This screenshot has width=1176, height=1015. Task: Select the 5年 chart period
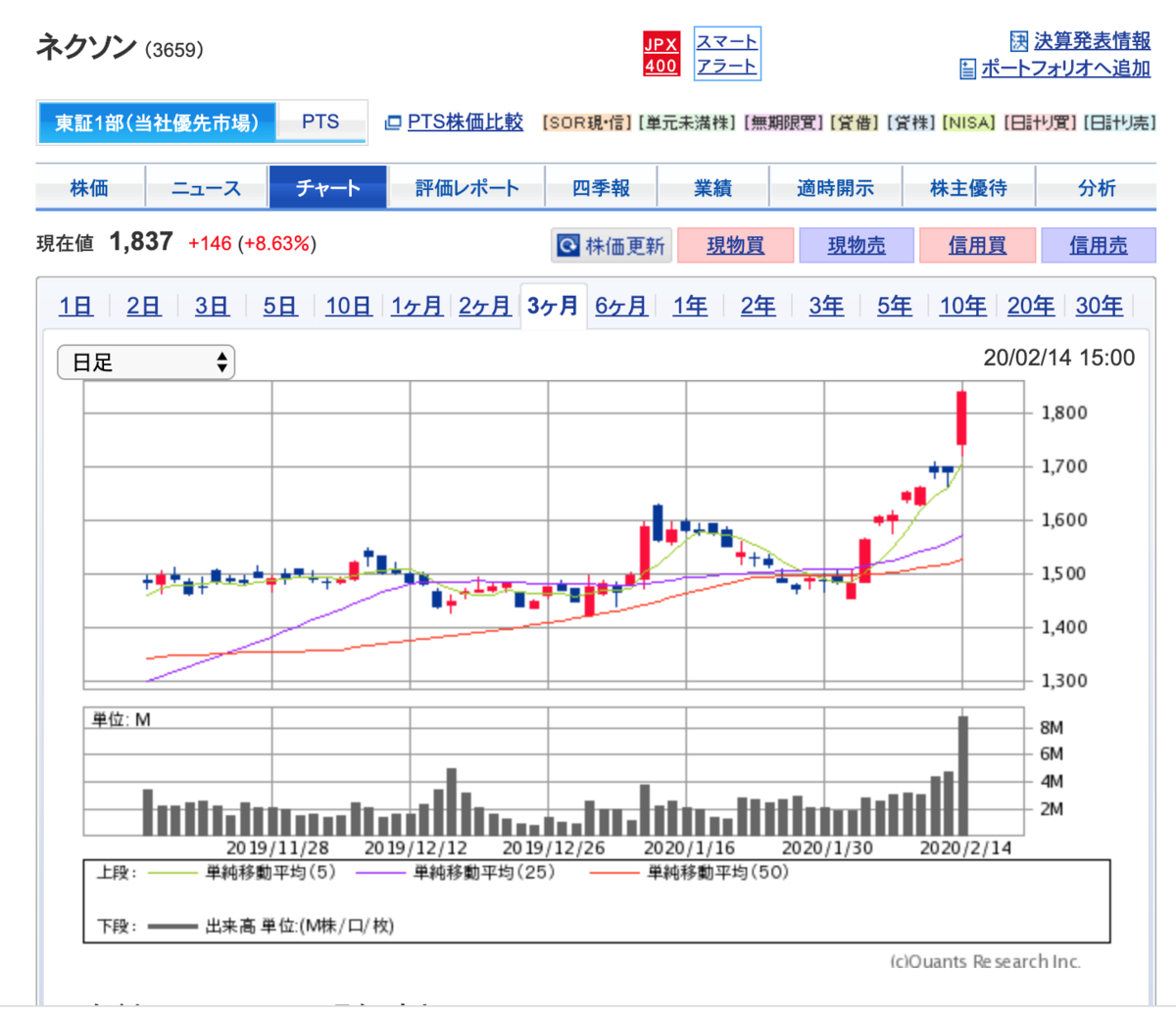click(x=895, y=306)
